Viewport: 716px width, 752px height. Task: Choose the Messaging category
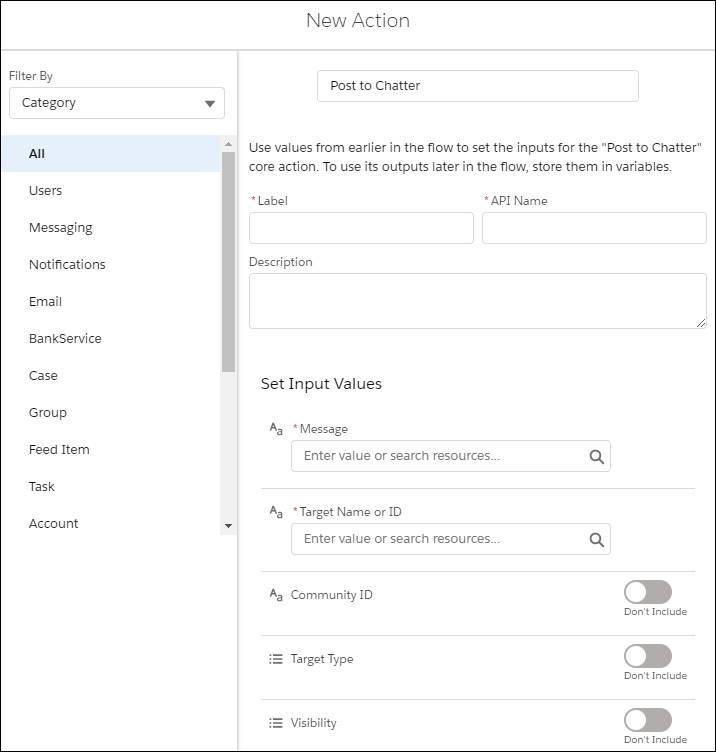coord(111,227)
